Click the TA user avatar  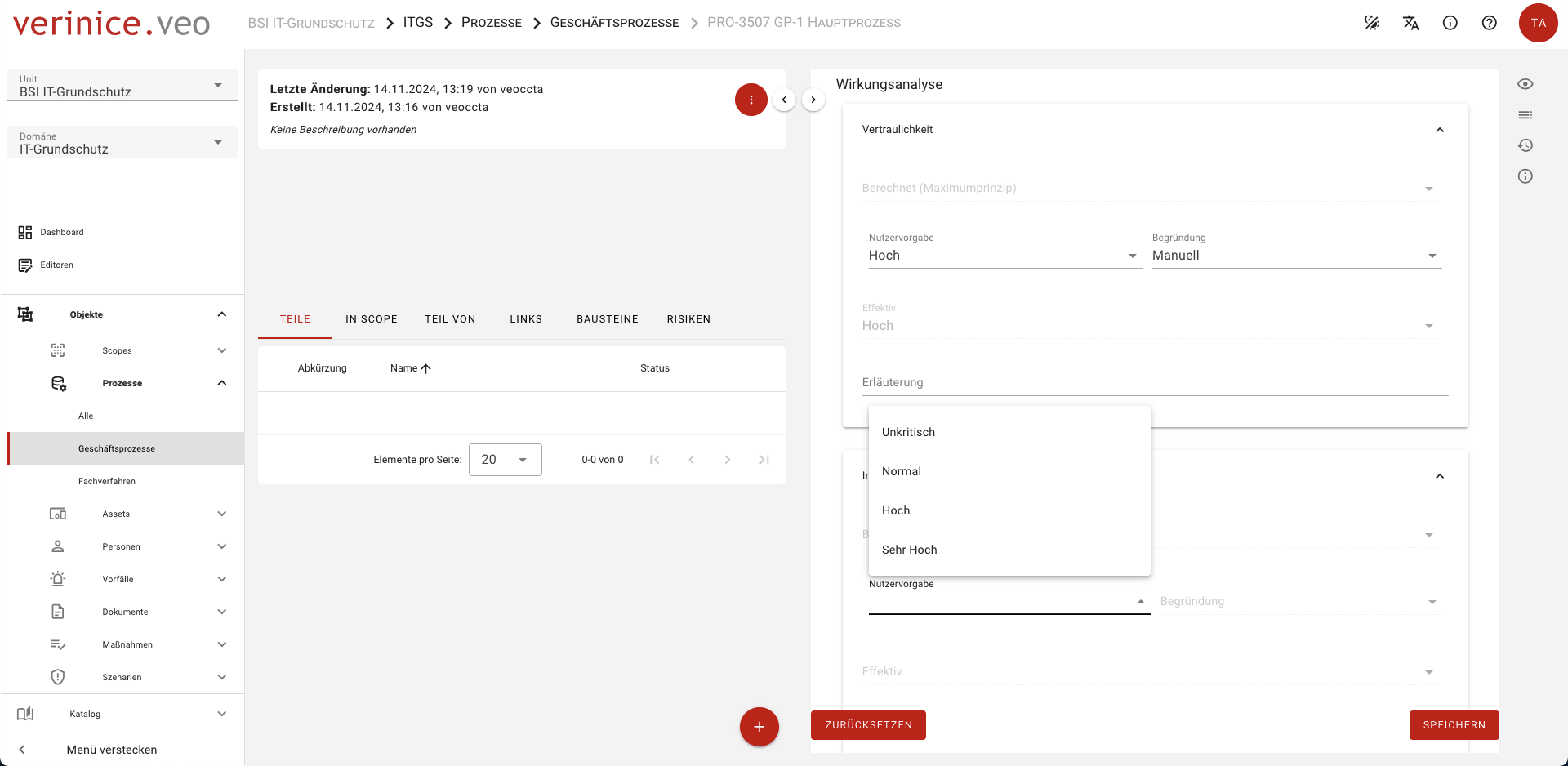pos(1538,23)
